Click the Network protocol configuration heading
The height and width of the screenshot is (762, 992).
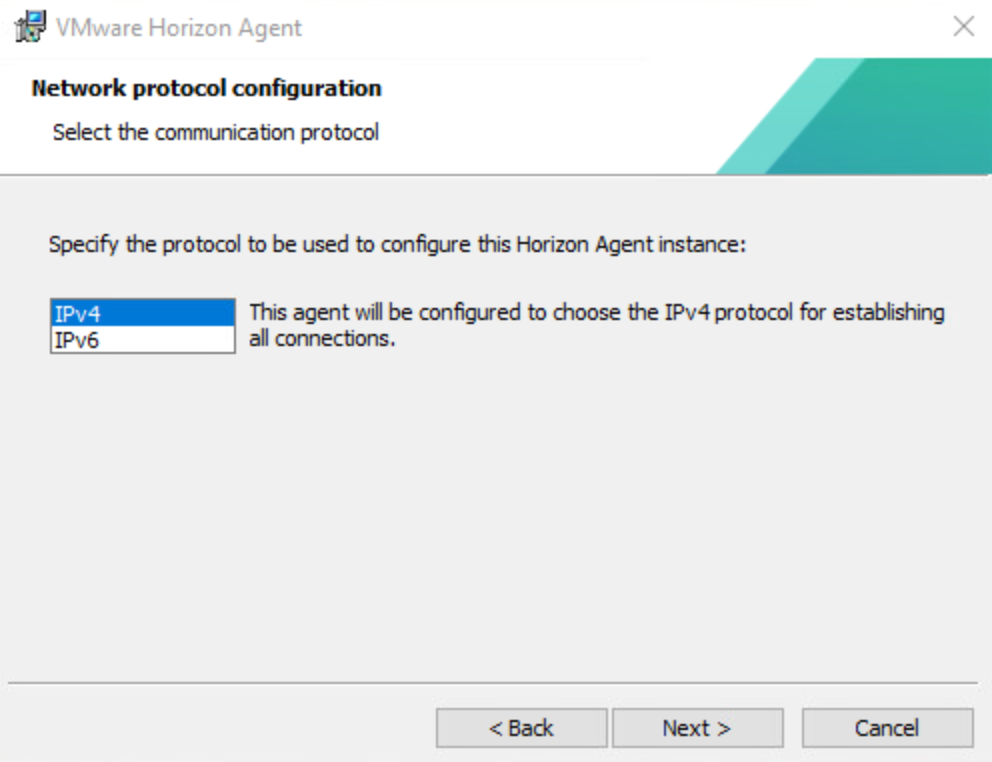click(206, 88)
